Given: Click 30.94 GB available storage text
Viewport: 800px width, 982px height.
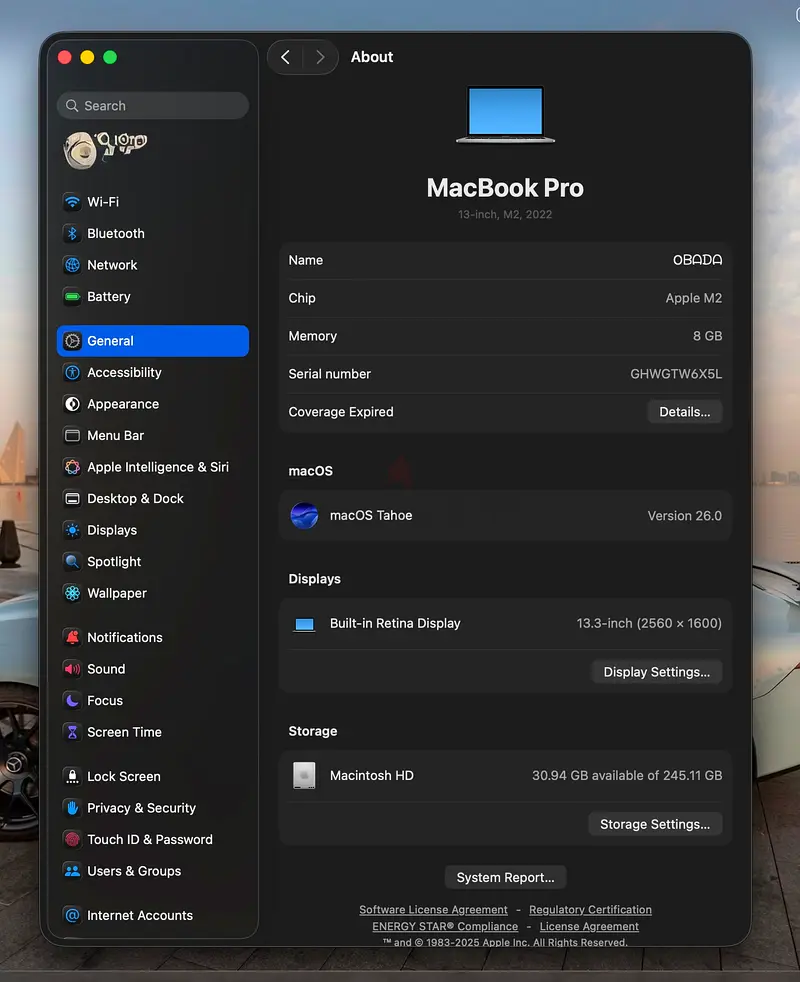Looking at the screenshot, I should [x=627, y=775].
